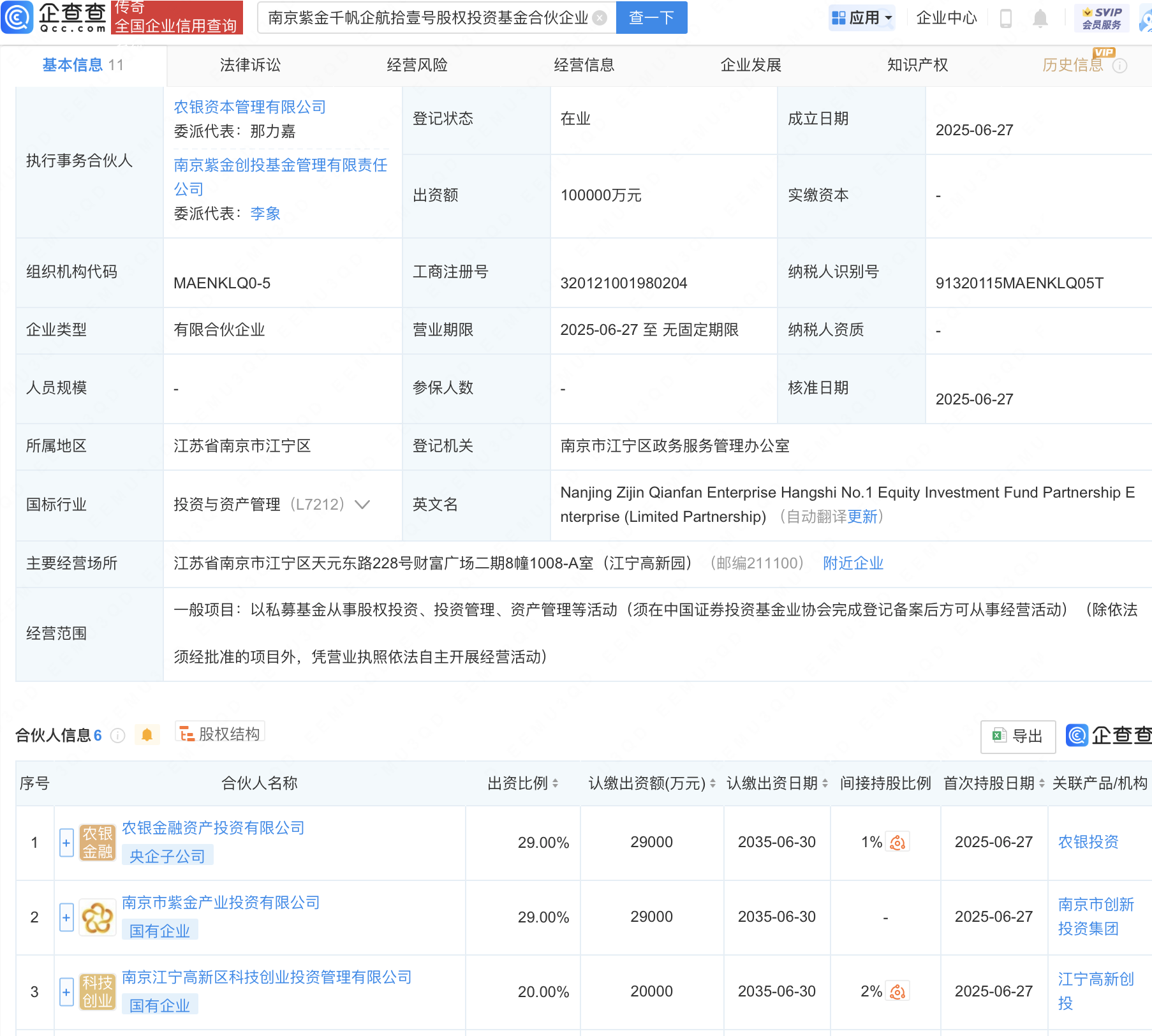Open related 农银投资 link
The width and height of the screenshot is (1152, 1036).
(1088, 842)
